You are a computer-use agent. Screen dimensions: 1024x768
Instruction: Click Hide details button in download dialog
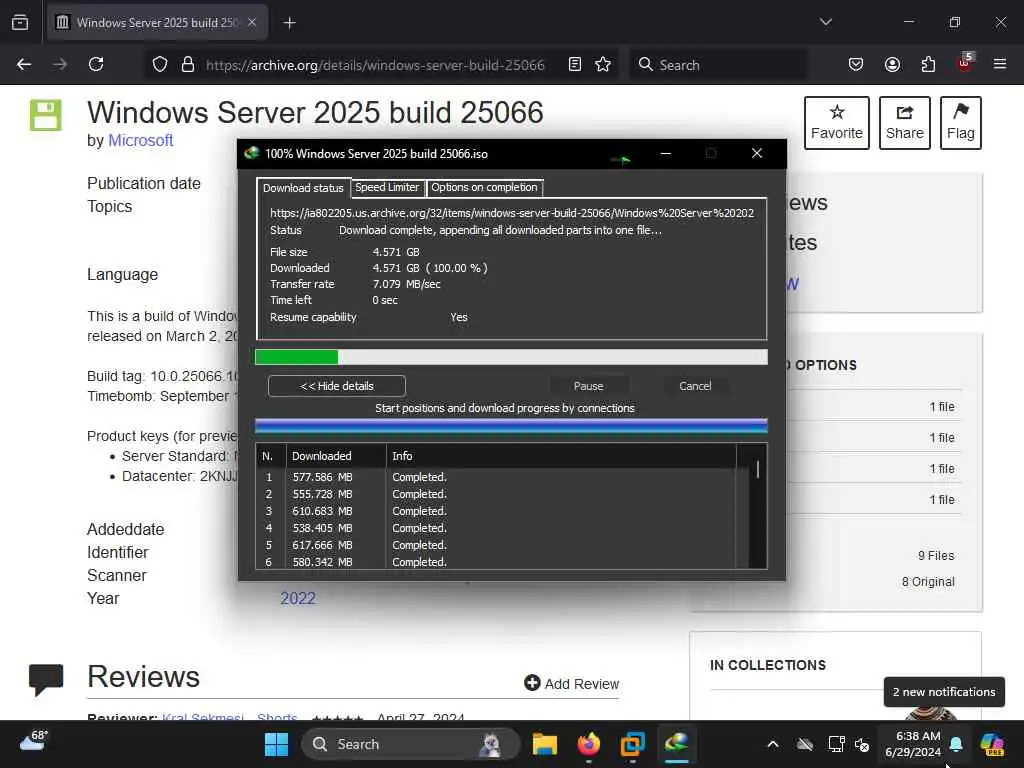click(x=336, y=386)
